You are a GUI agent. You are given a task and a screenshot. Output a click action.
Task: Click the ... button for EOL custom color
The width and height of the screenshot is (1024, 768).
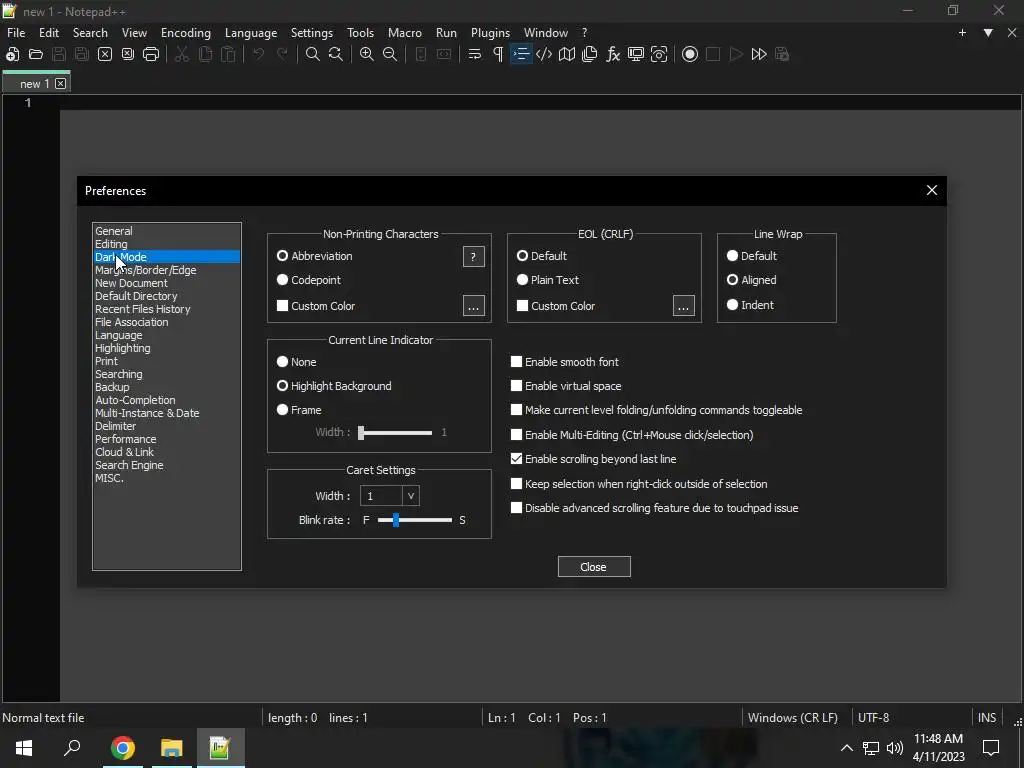tap(684, 306)
